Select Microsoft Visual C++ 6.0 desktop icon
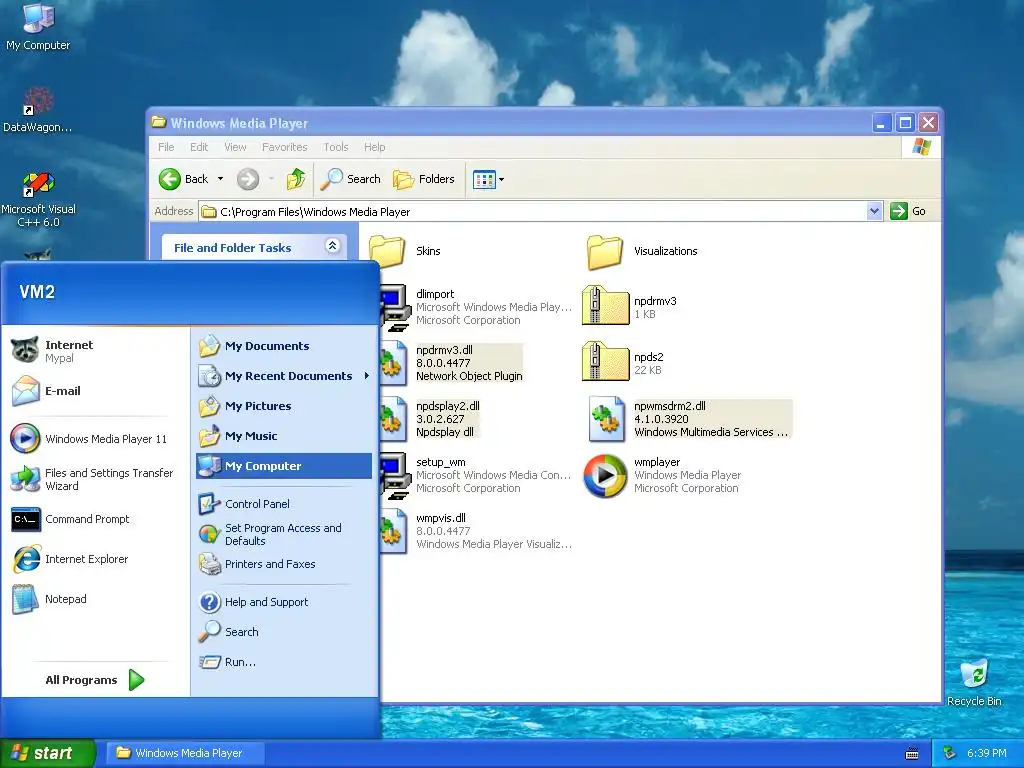The width and height of the screenshot is (1024, 768). click(x=38, y=200)
